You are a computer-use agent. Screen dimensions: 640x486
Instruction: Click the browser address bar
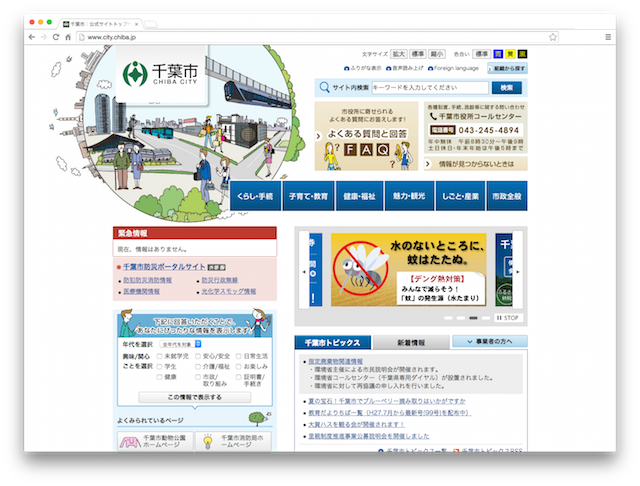(x=317, y=37)
